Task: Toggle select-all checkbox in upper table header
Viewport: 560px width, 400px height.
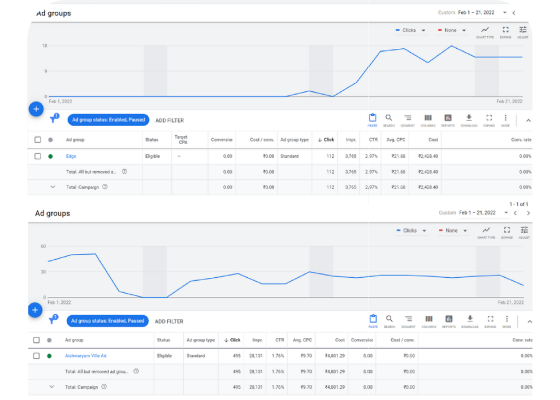Action: click(38, 140)
